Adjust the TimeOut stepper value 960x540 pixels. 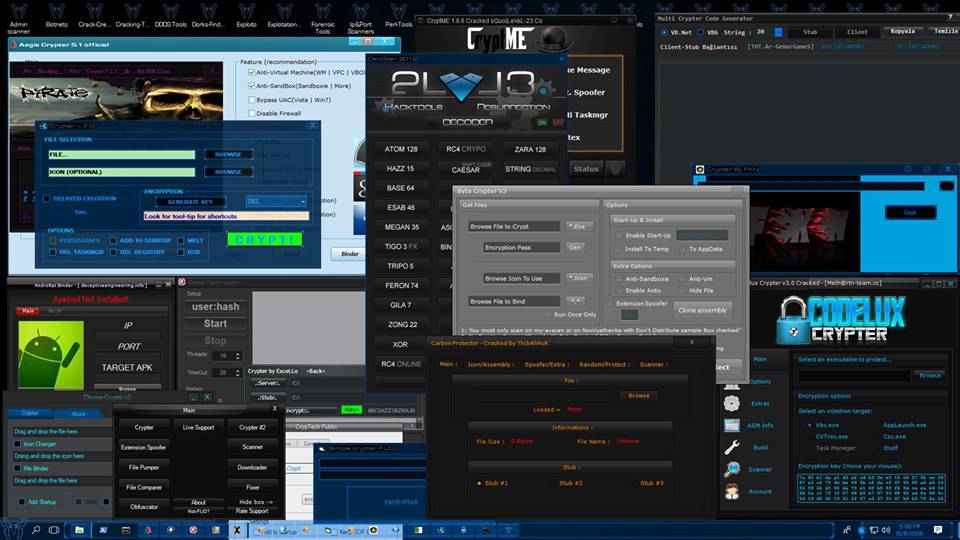click(238, 372)
